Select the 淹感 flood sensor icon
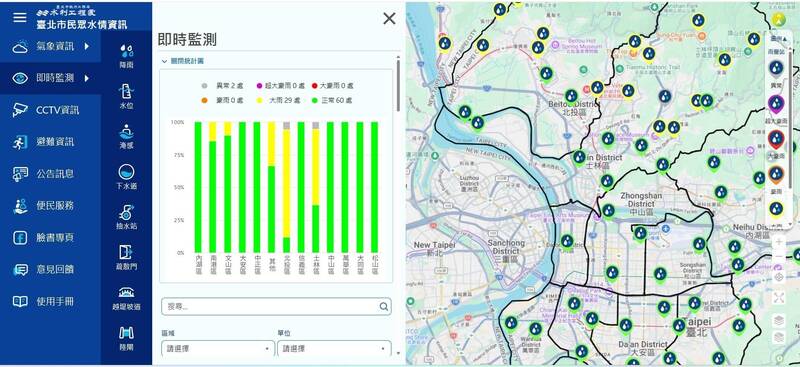This screenshot has height=367, width=800. coord(127,136)
